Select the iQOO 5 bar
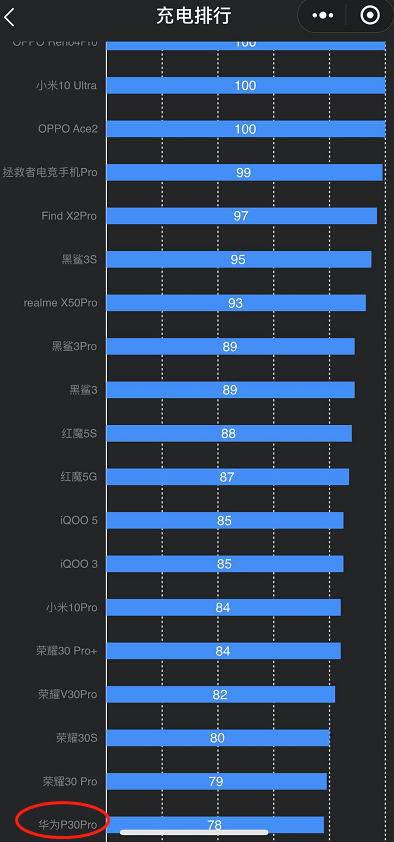394x842 pixels. click(225, 520)
